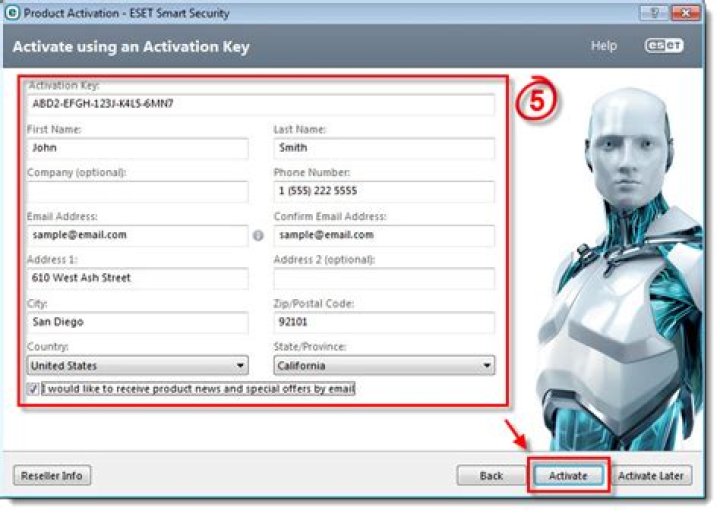Click the Activation Key field
Image resolution: width=720 pixels, height=513 pixels.
260,104
